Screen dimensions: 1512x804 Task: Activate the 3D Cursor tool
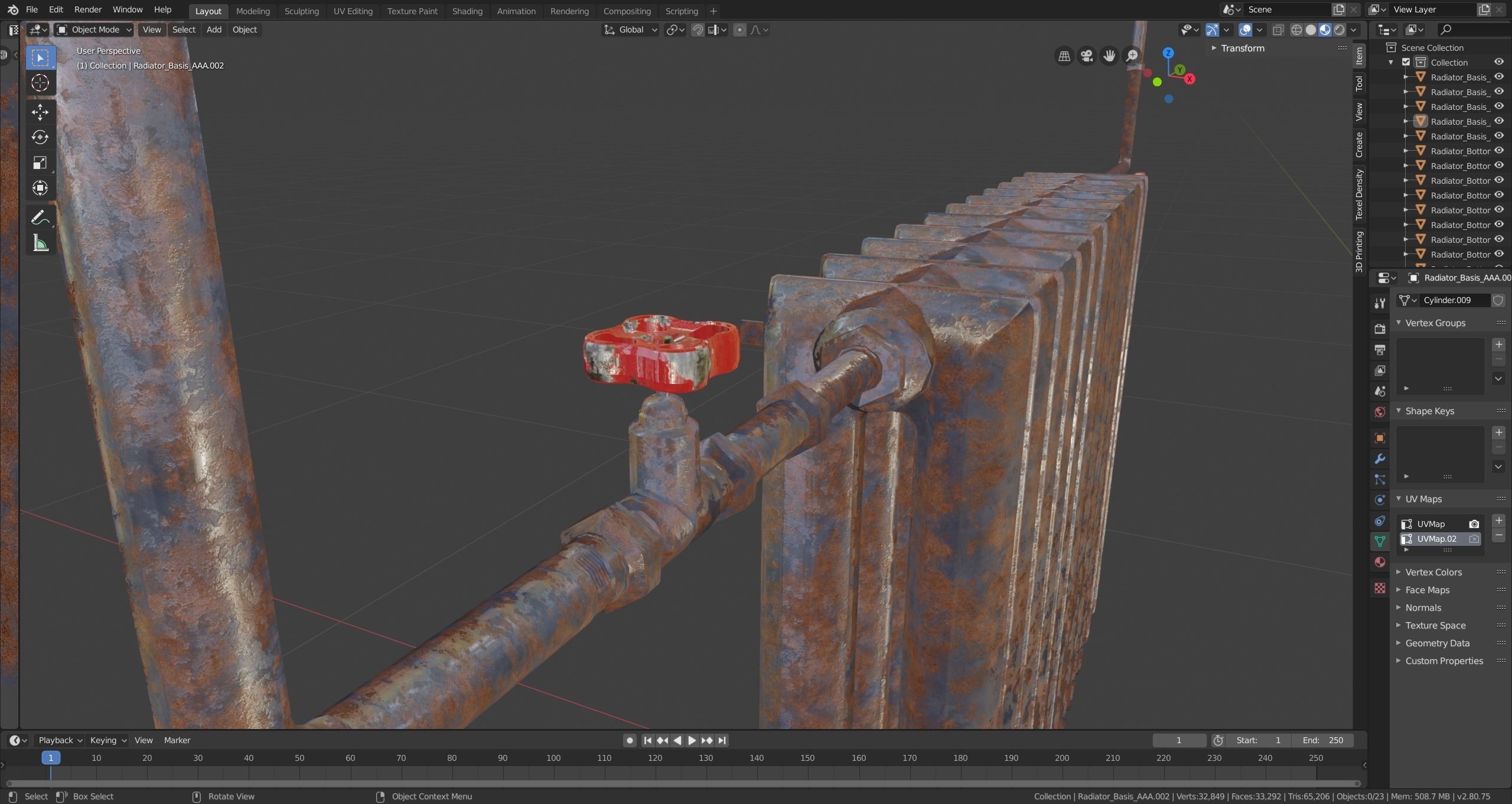tap(40, 83)
